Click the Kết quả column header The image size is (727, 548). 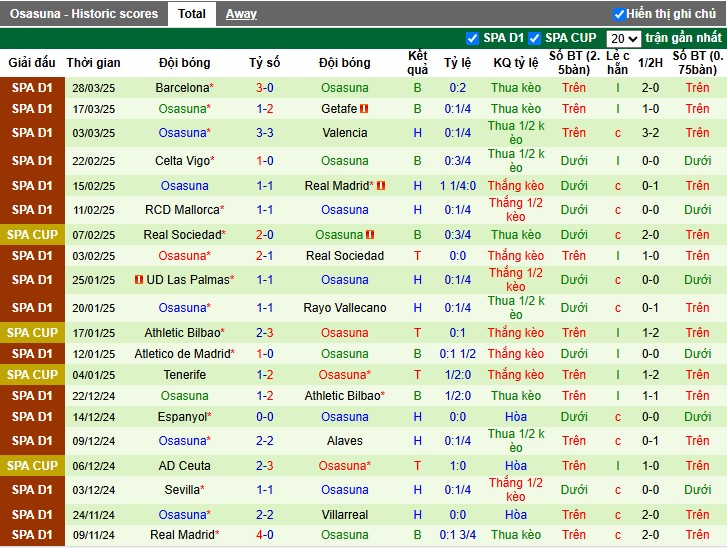pos(417,63)
